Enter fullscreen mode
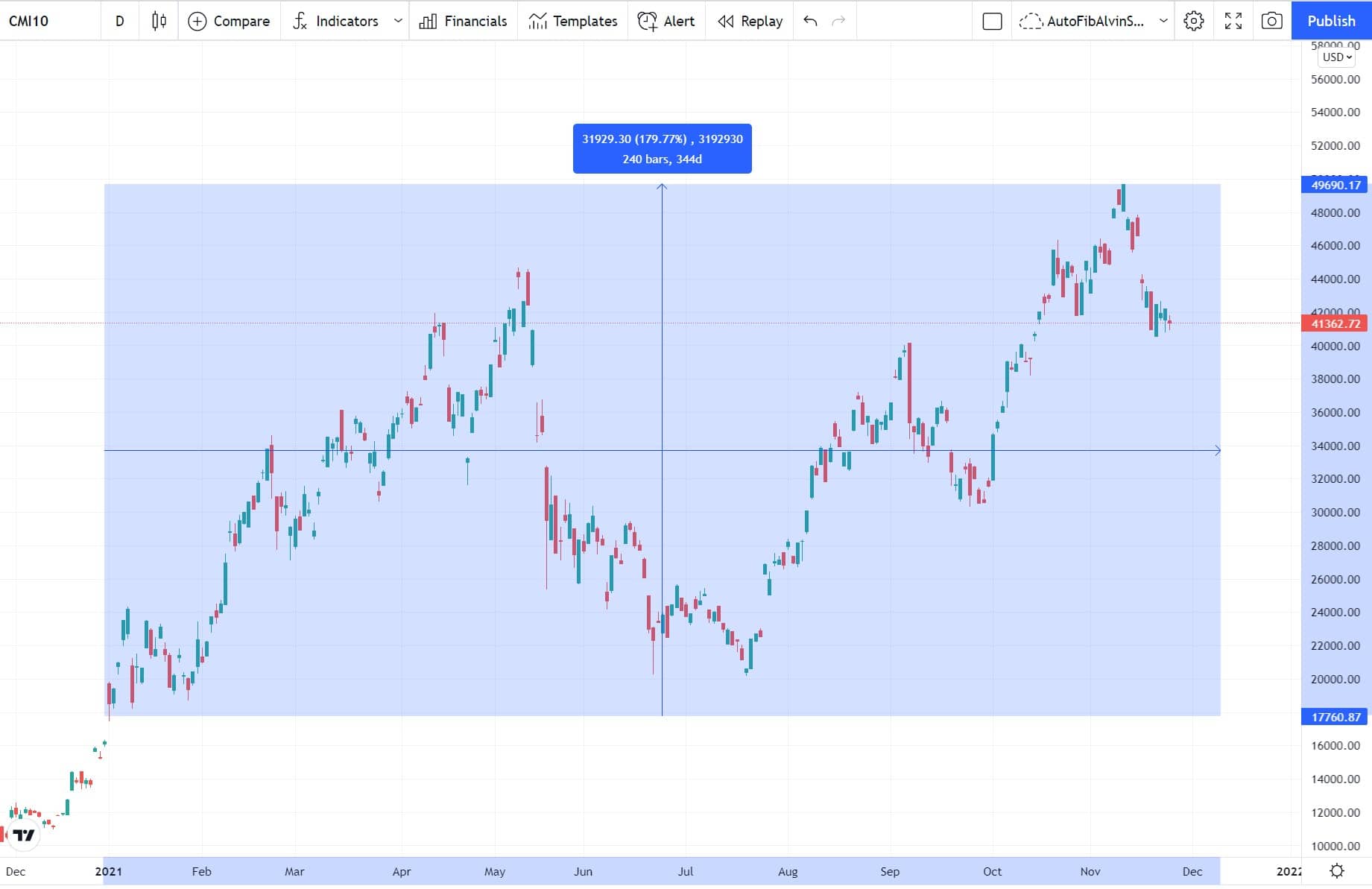 1233,21
